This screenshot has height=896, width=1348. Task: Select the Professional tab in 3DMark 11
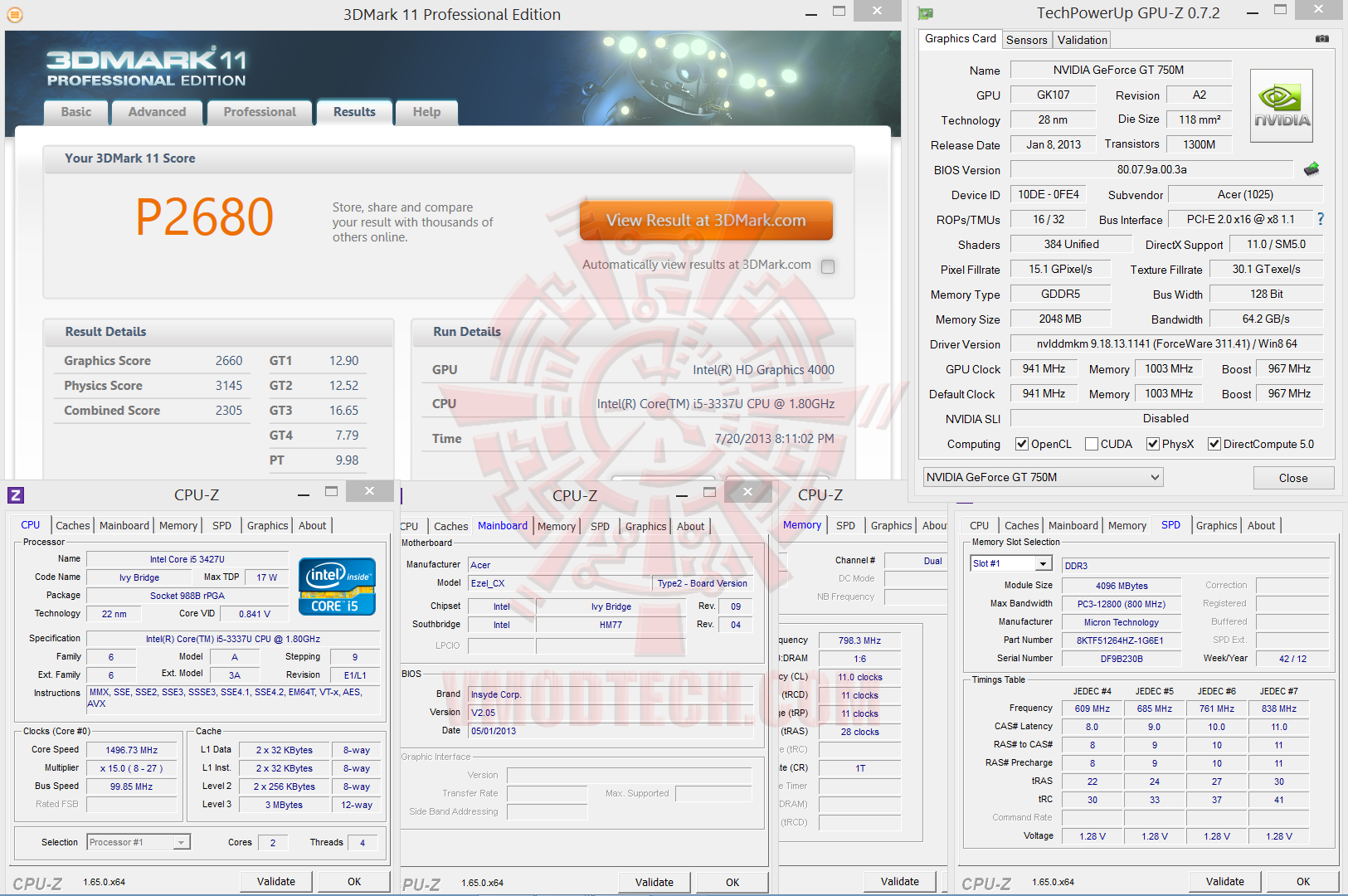click(260, 112)
